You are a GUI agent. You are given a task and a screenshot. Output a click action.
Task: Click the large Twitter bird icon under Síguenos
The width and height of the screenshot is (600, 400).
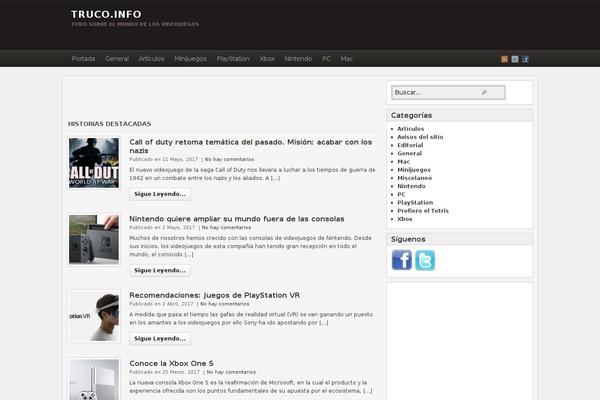tap(425, 260)
